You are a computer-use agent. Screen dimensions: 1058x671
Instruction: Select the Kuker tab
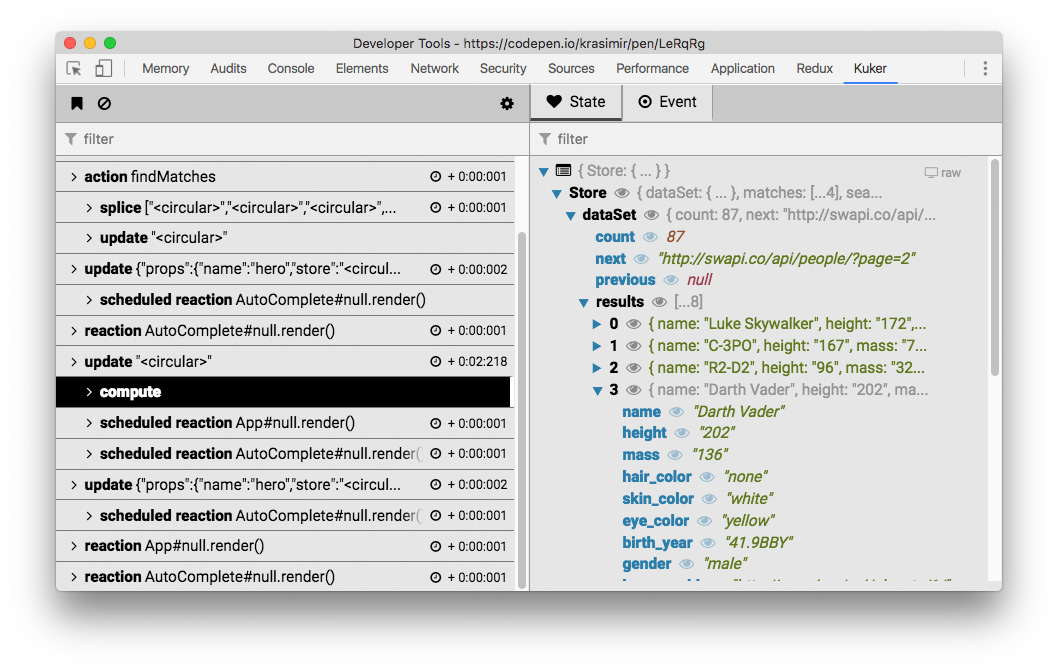point(870,68)
